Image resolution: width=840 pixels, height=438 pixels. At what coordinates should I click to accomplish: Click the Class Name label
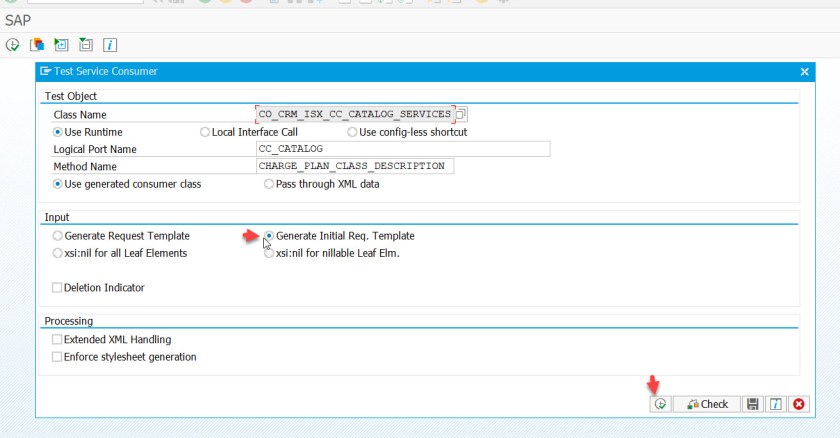80,115
